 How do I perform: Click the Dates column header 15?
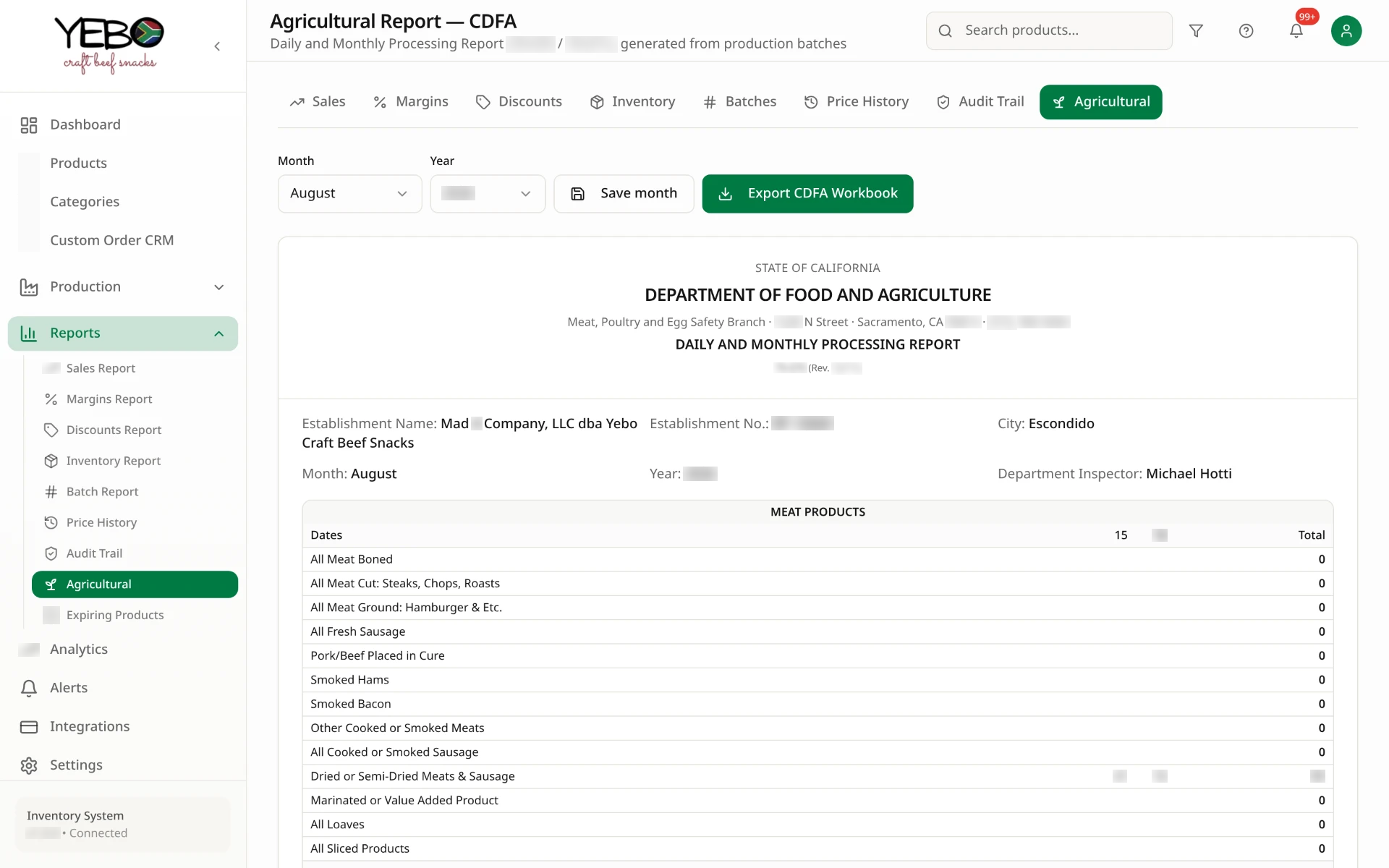(1121, 535)
